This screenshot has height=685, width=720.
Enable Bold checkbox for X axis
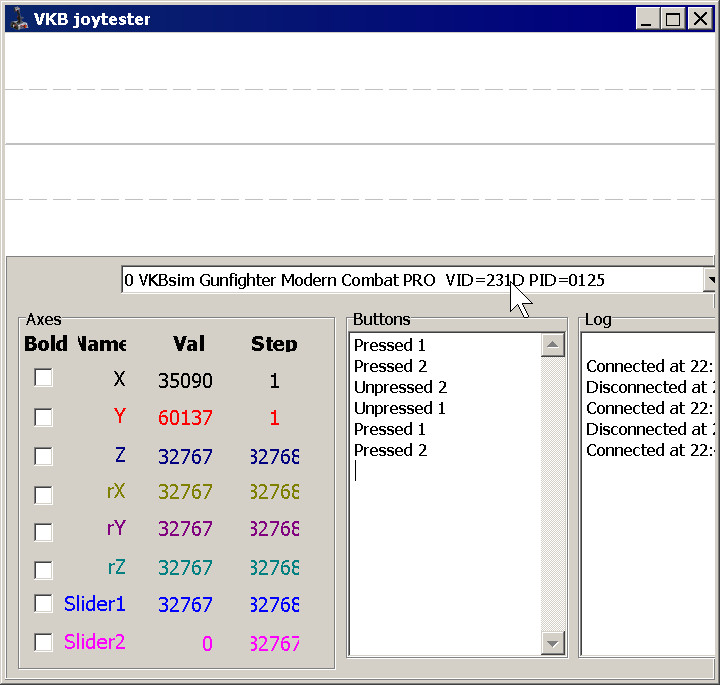[43, 378]
